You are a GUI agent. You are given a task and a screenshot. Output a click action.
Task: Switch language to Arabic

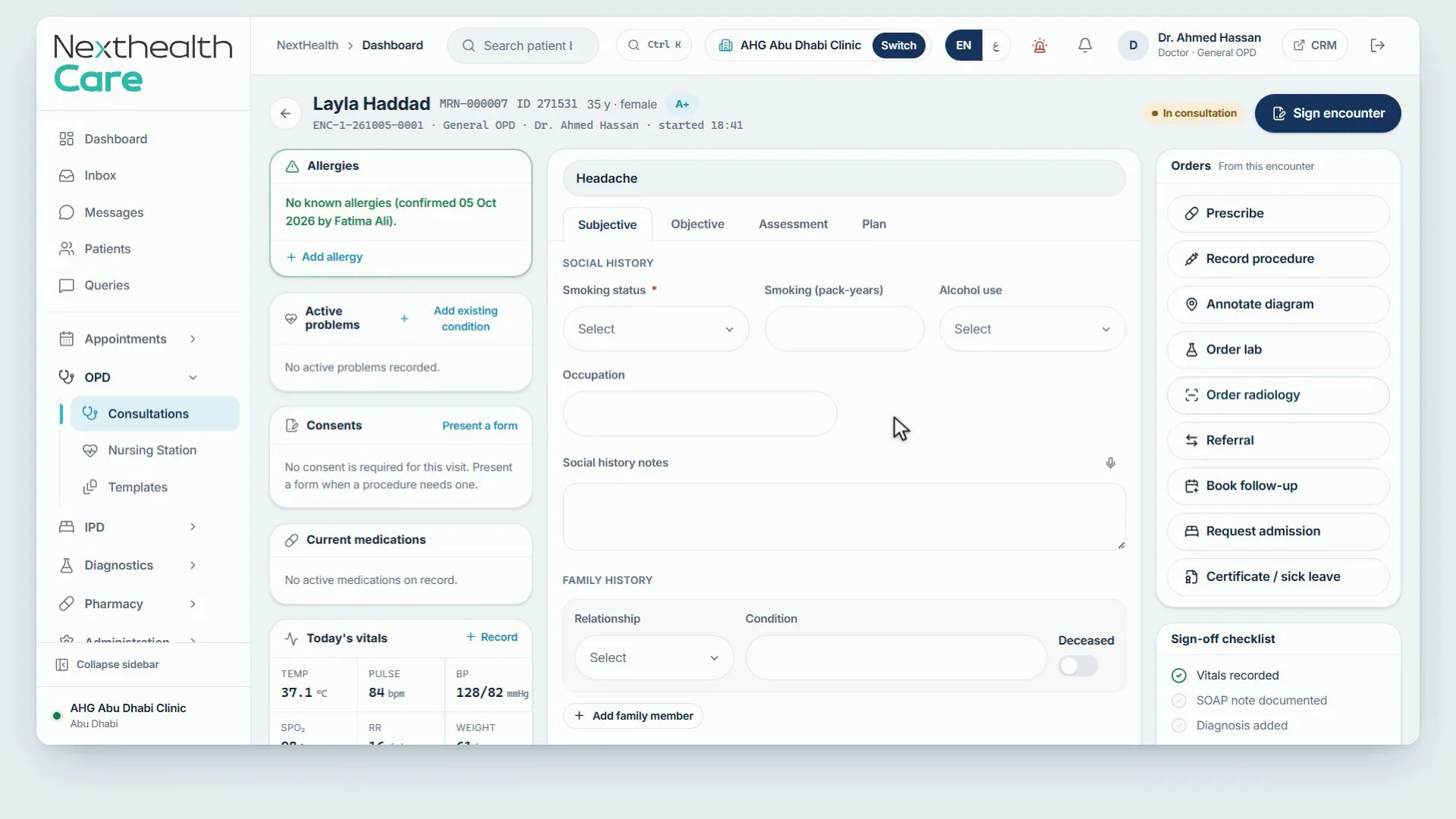(996, 45)
